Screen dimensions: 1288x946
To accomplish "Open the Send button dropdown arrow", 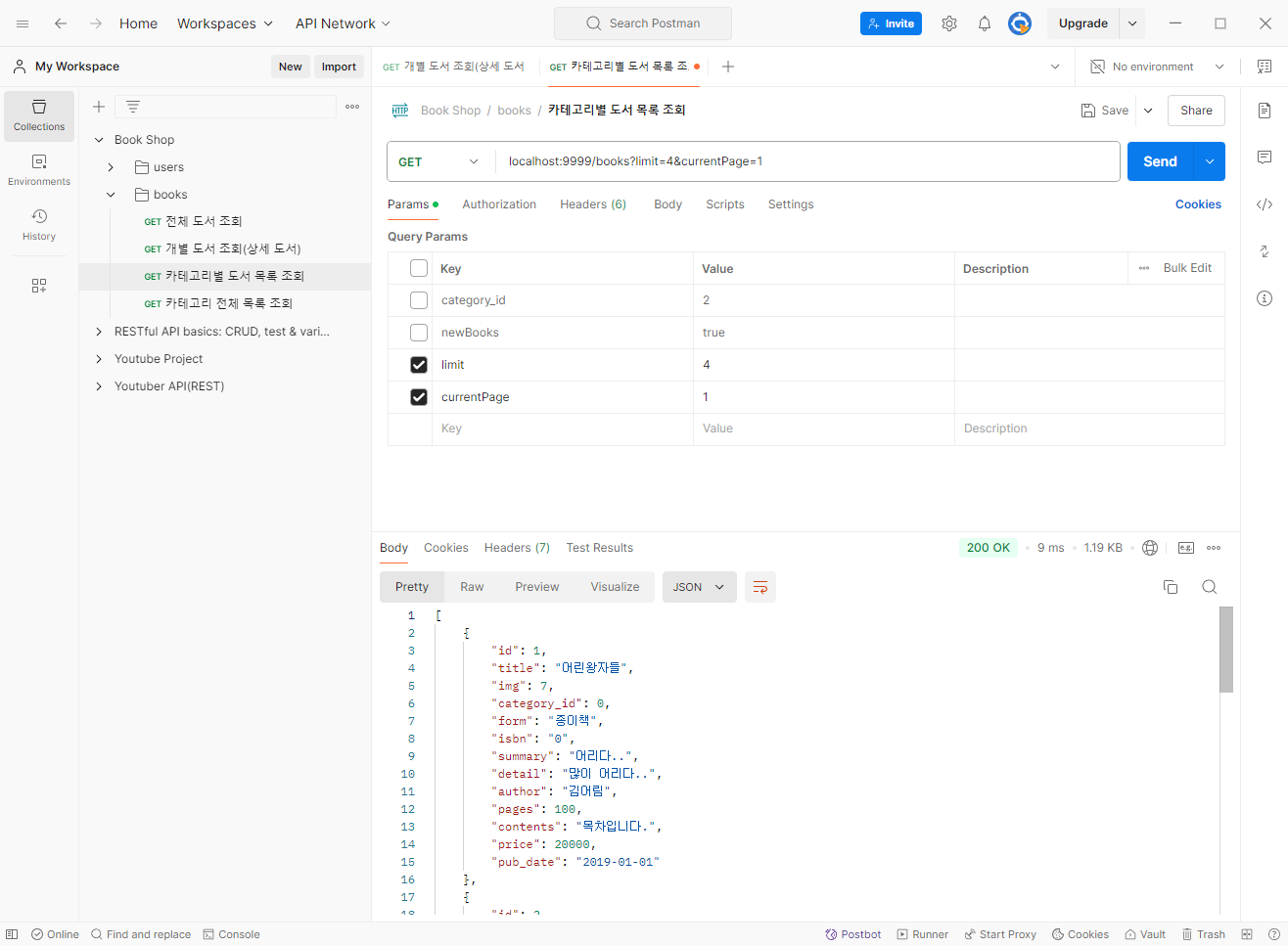I will pyautogui.click(x=1210, y=161).
